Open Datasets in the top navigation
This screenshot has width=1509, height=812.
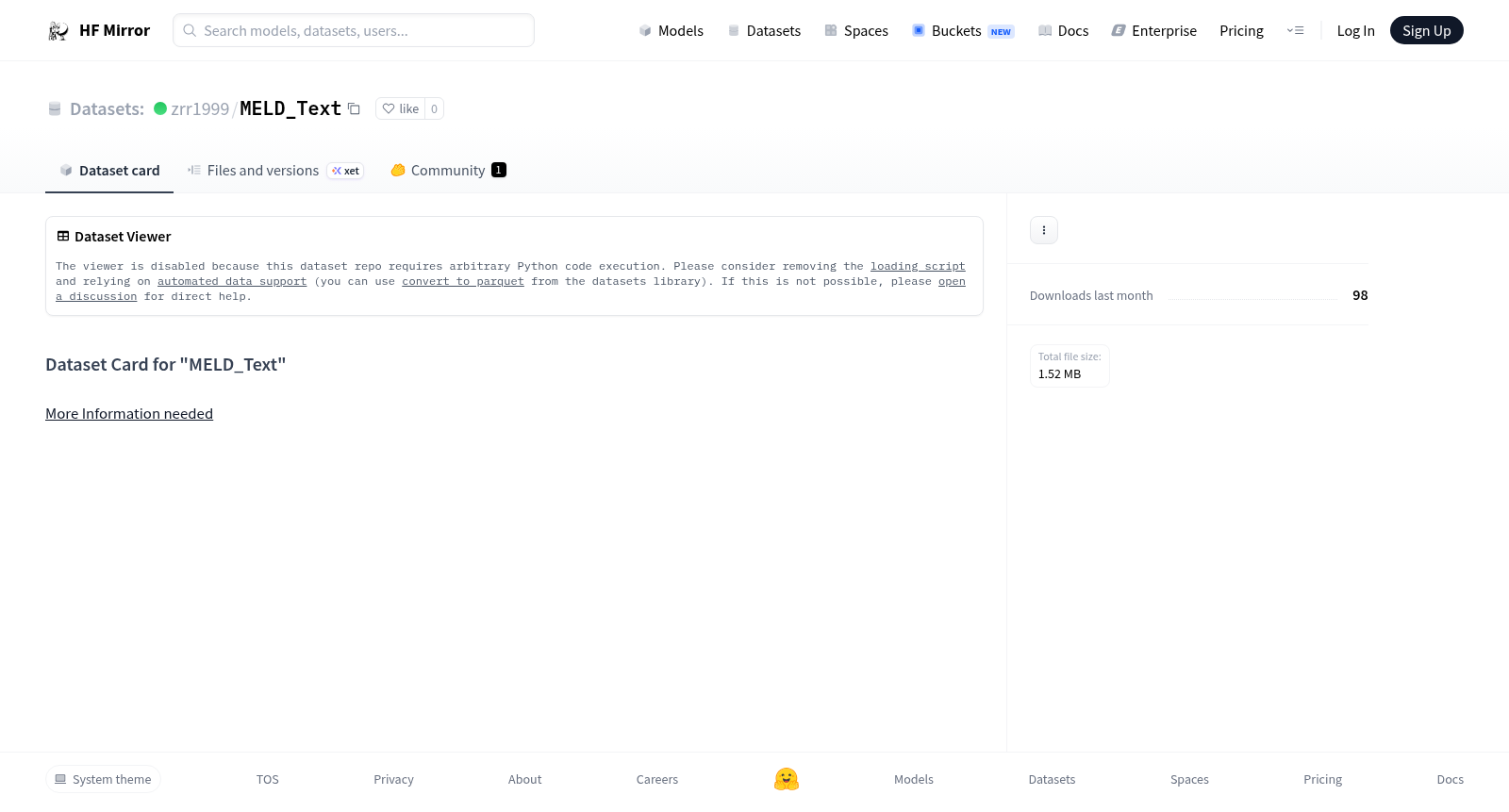(764, 31)
